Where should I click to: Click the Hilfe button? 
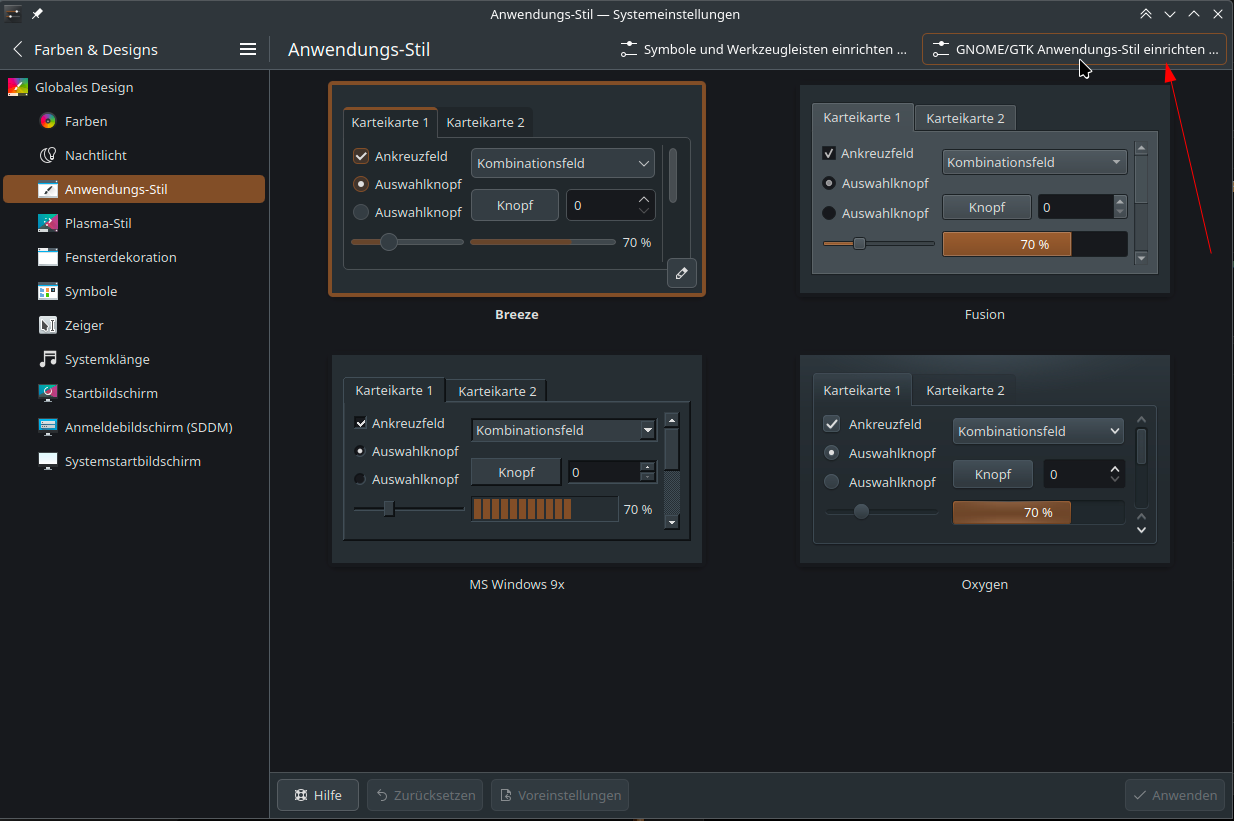point(318,795)
